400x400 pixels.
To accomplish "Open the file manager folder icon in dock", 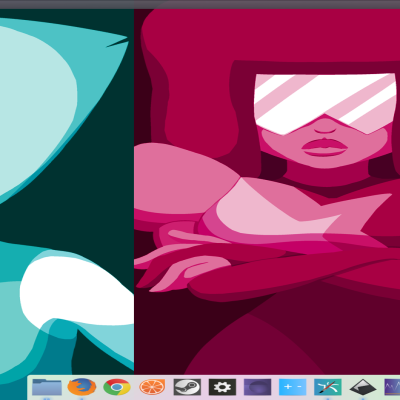I will (47, 387).
